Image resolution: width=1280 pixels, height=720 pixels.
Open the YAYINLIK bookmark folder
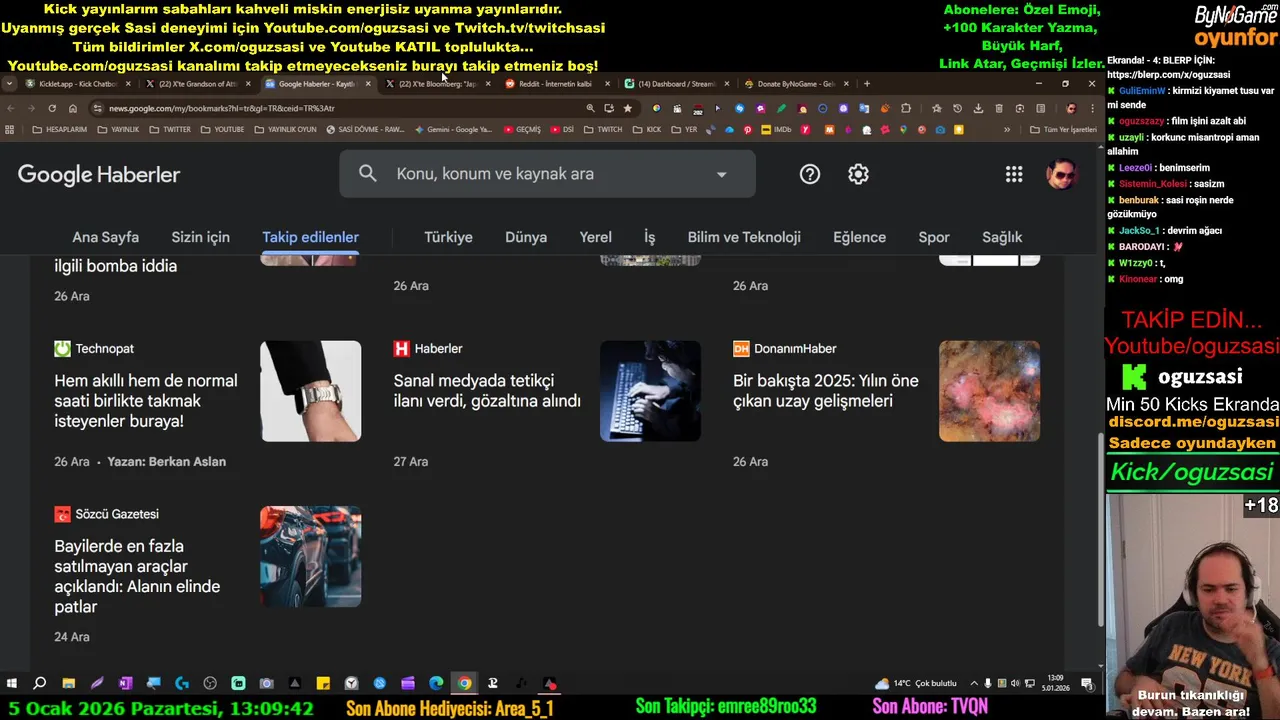[x=118, y=129]
